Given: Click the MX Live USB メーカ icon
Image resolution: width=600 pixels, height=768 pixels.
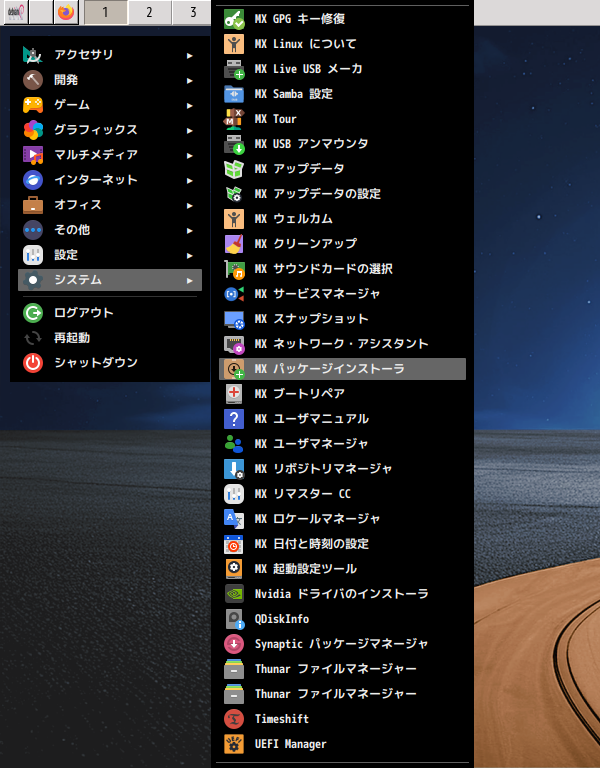Looking at the screenshot, I should click(234, 69).
